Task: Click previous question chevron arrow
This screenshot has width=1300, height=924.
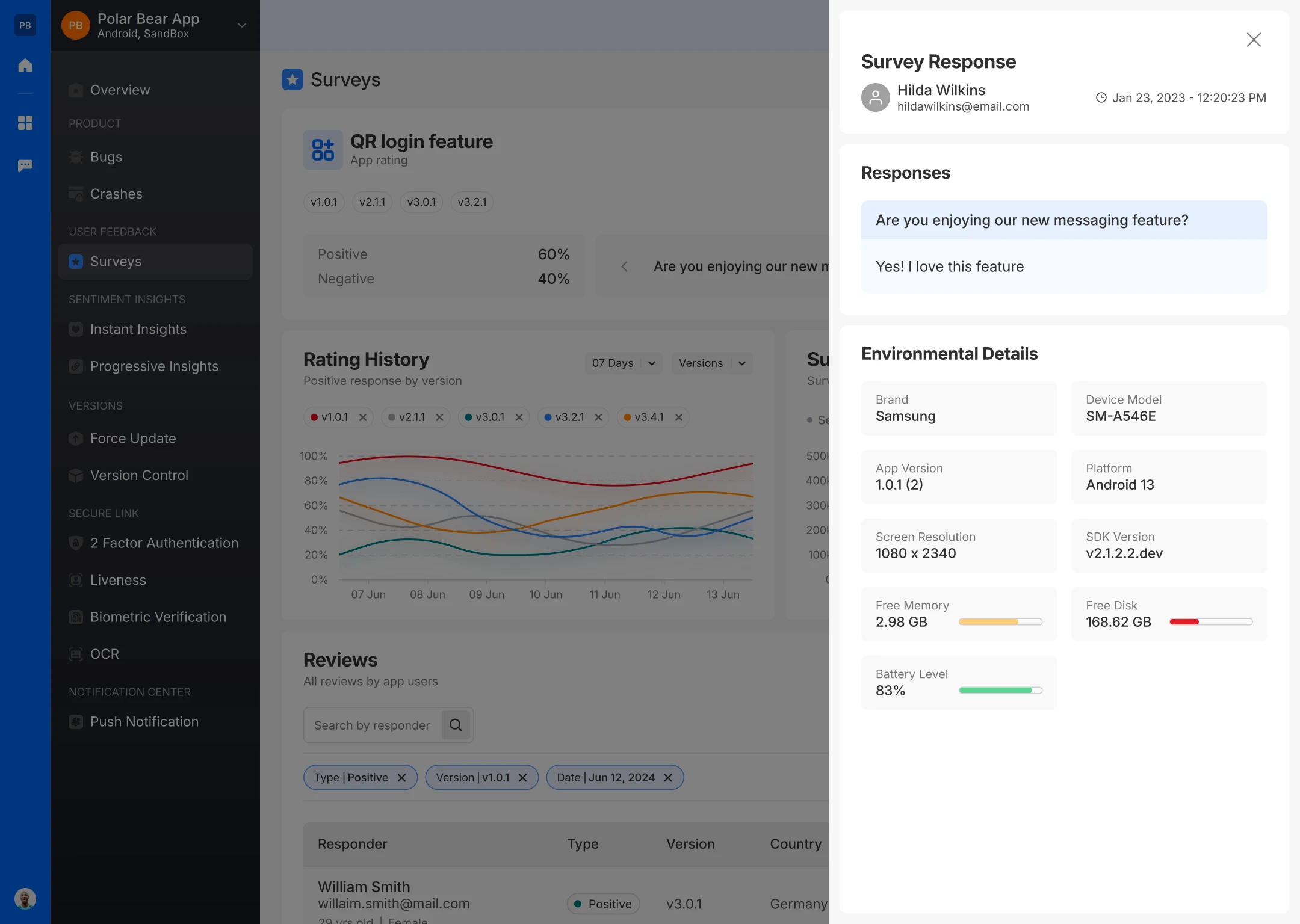Action: point(624,266)
